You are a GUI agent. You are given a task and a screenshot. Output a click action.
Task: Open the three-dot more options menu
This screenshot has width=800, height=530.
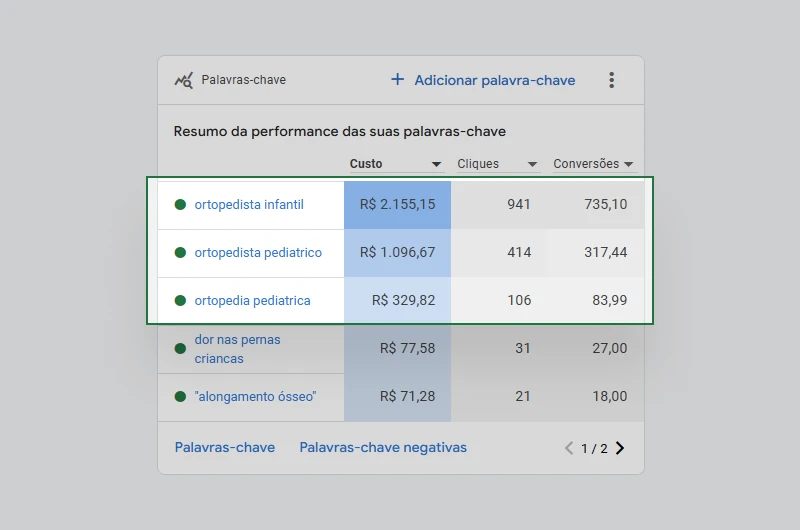pos(612,80)
